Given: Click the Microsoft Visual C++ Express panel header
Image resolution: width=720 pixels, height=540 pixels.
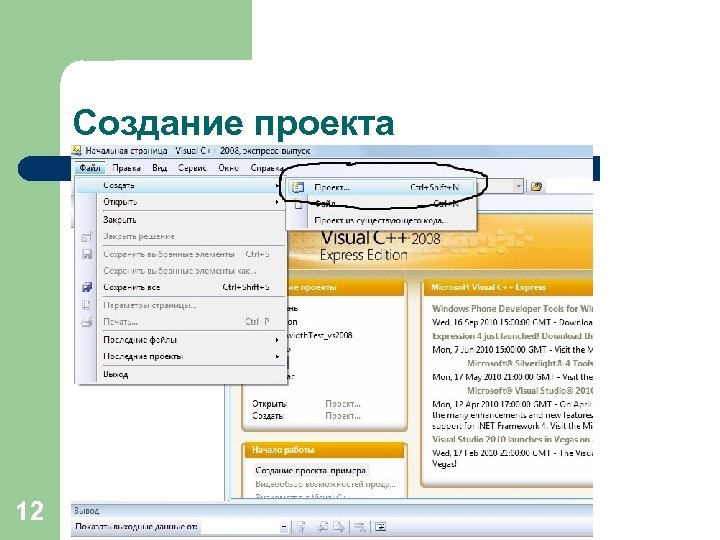Looking at the screenshot, I should coord(507,287).
